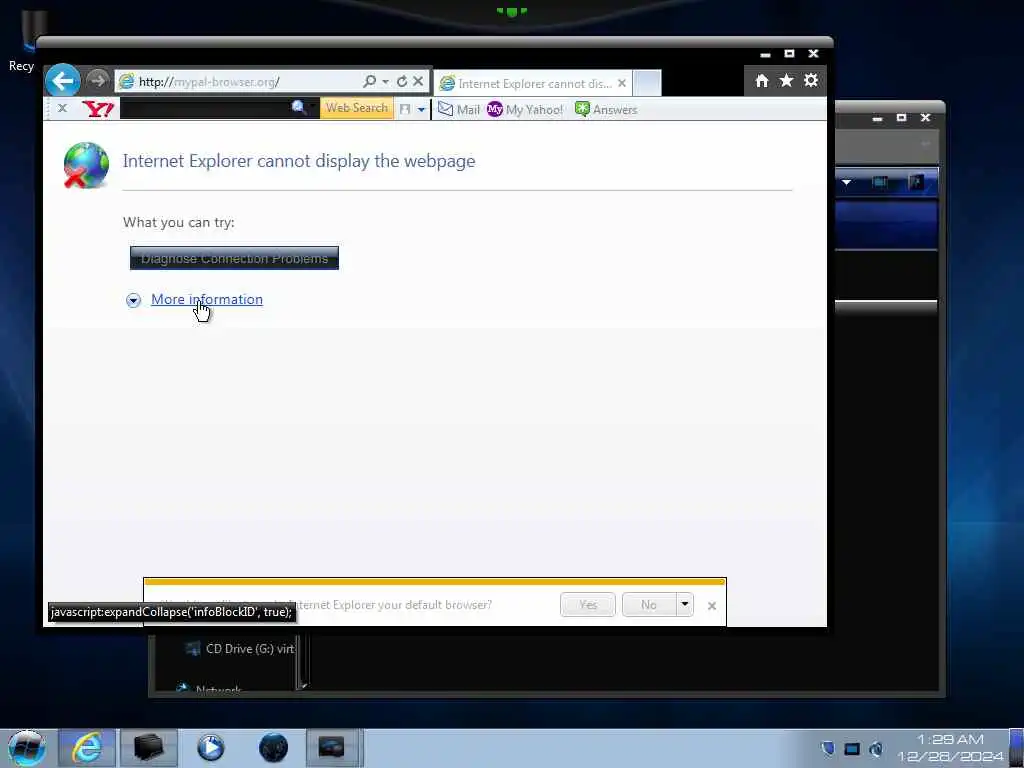The width and height of the screenshot is (1024, 768).
Task: Go back with the blue Back arrow
Action: point(63,81)
